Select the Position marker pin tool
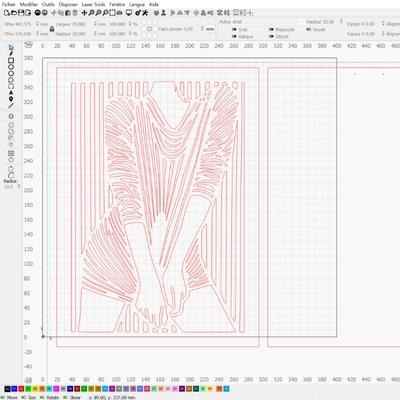 click(11, 99)
